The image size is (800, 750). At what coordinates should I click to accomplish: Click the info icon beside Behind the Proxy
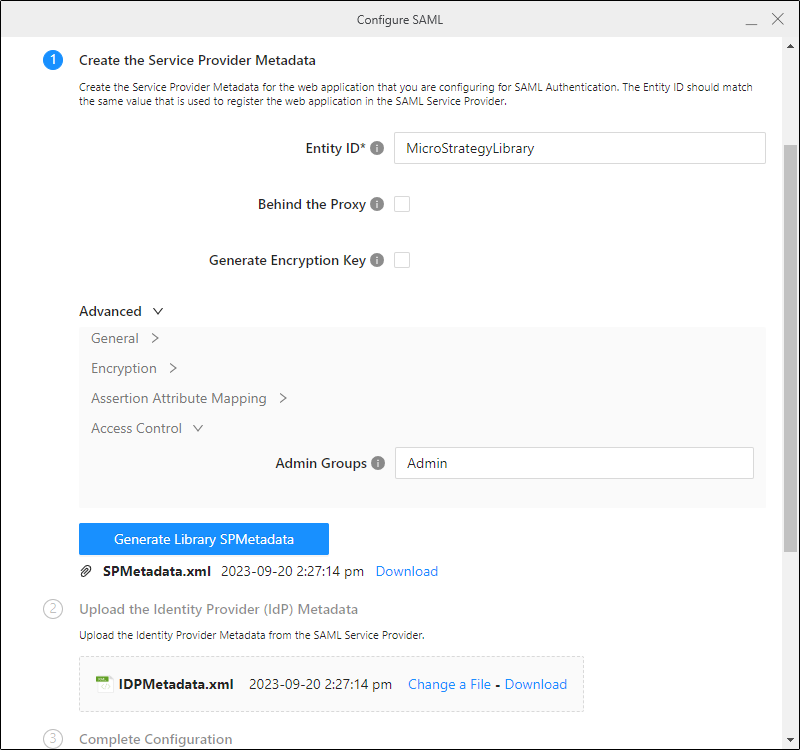[377, 204]
